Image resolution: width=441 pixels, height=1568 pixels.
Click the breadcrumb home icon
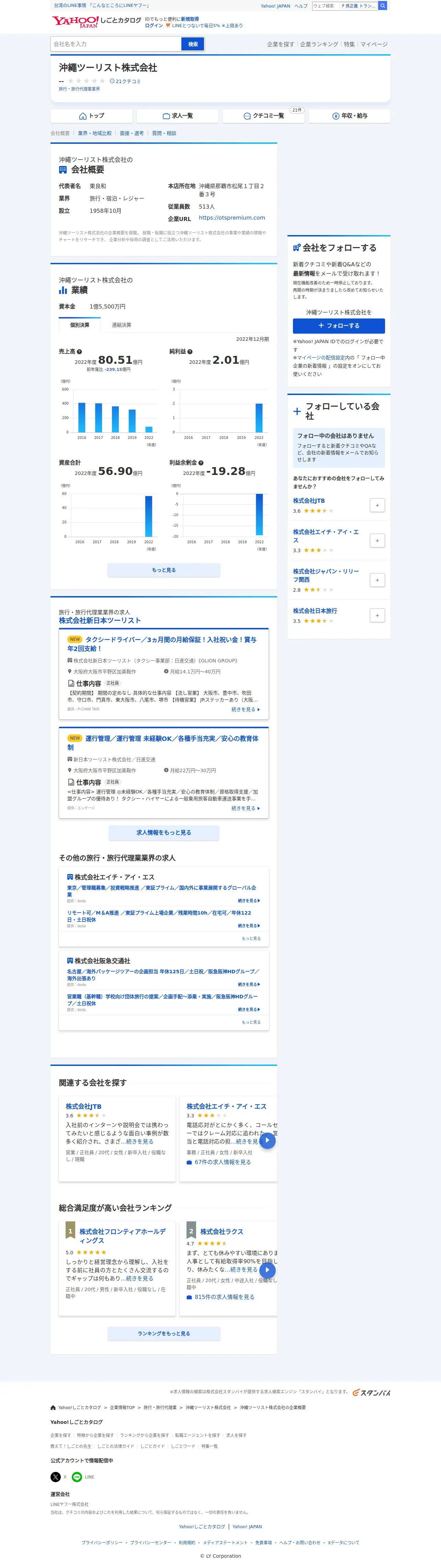[53, 1407]
